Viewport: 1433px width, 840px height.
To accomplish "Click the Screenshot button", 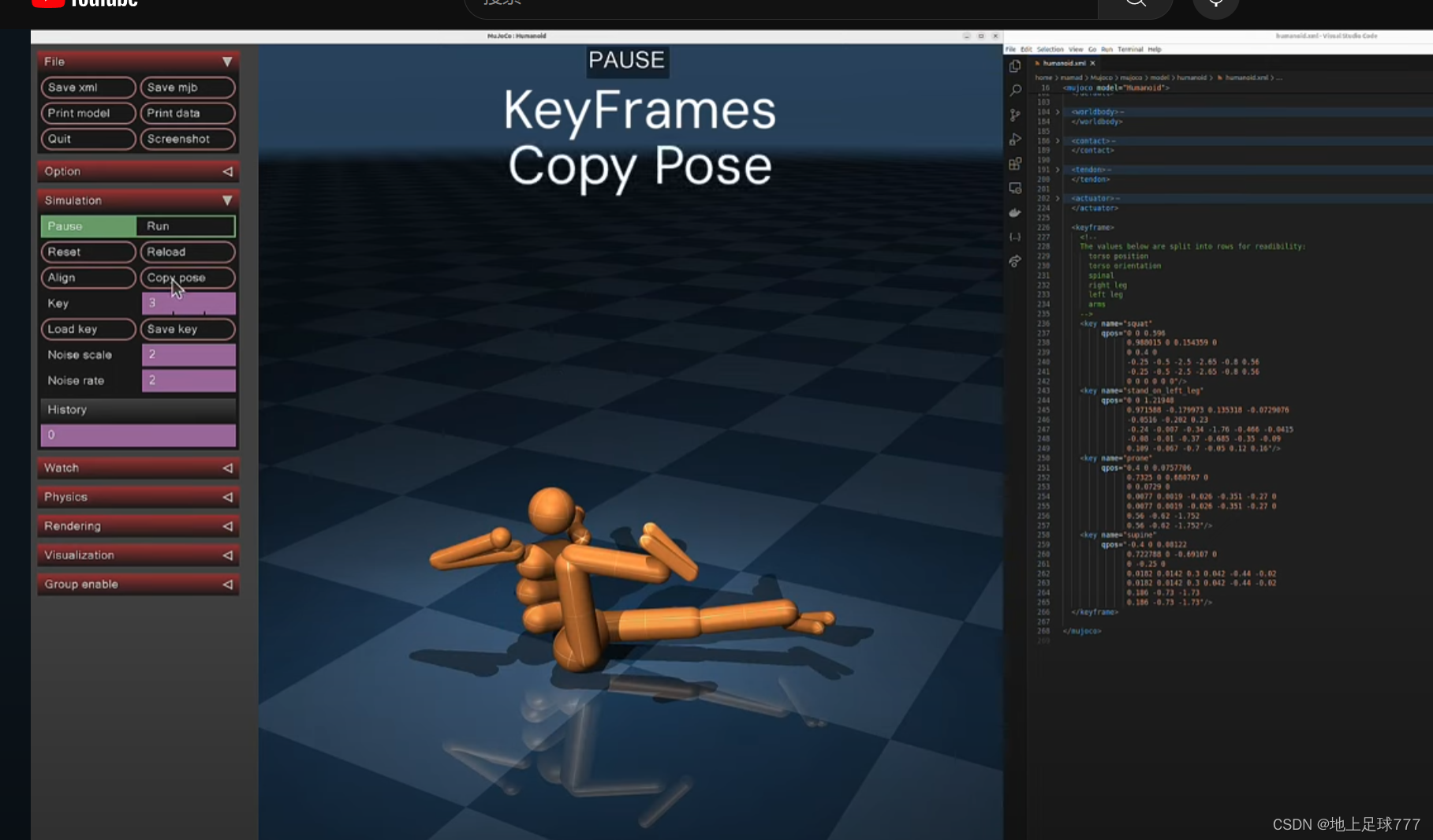I will click(x=188, y=139).
